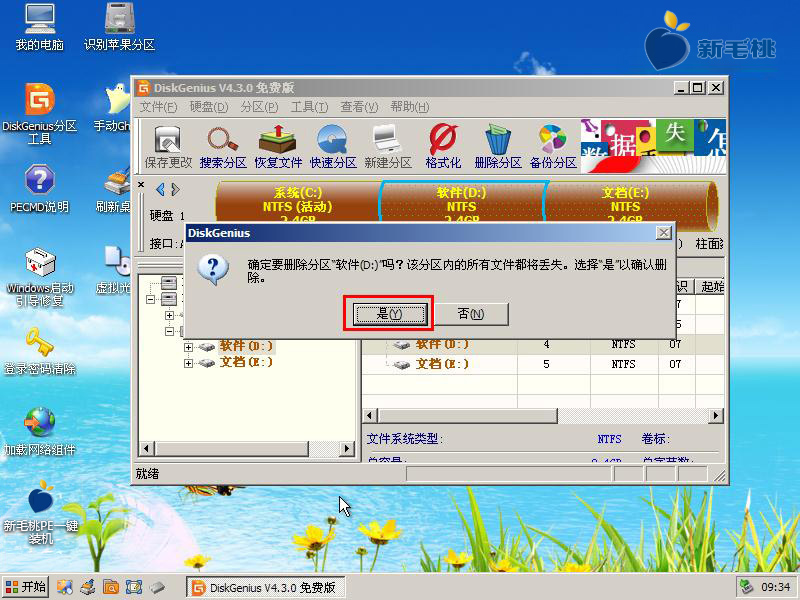This screenshot has width=800, height=600.
Task: Close the DiskGenius confirmation dialog
Action: (663, 233)
